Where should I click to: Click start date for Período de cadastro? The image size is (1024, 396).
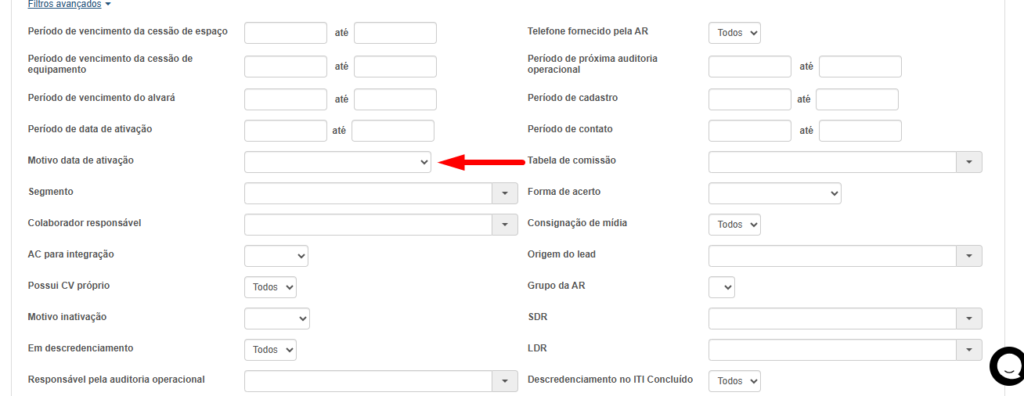pyautogui.click(x=750, y=99)
